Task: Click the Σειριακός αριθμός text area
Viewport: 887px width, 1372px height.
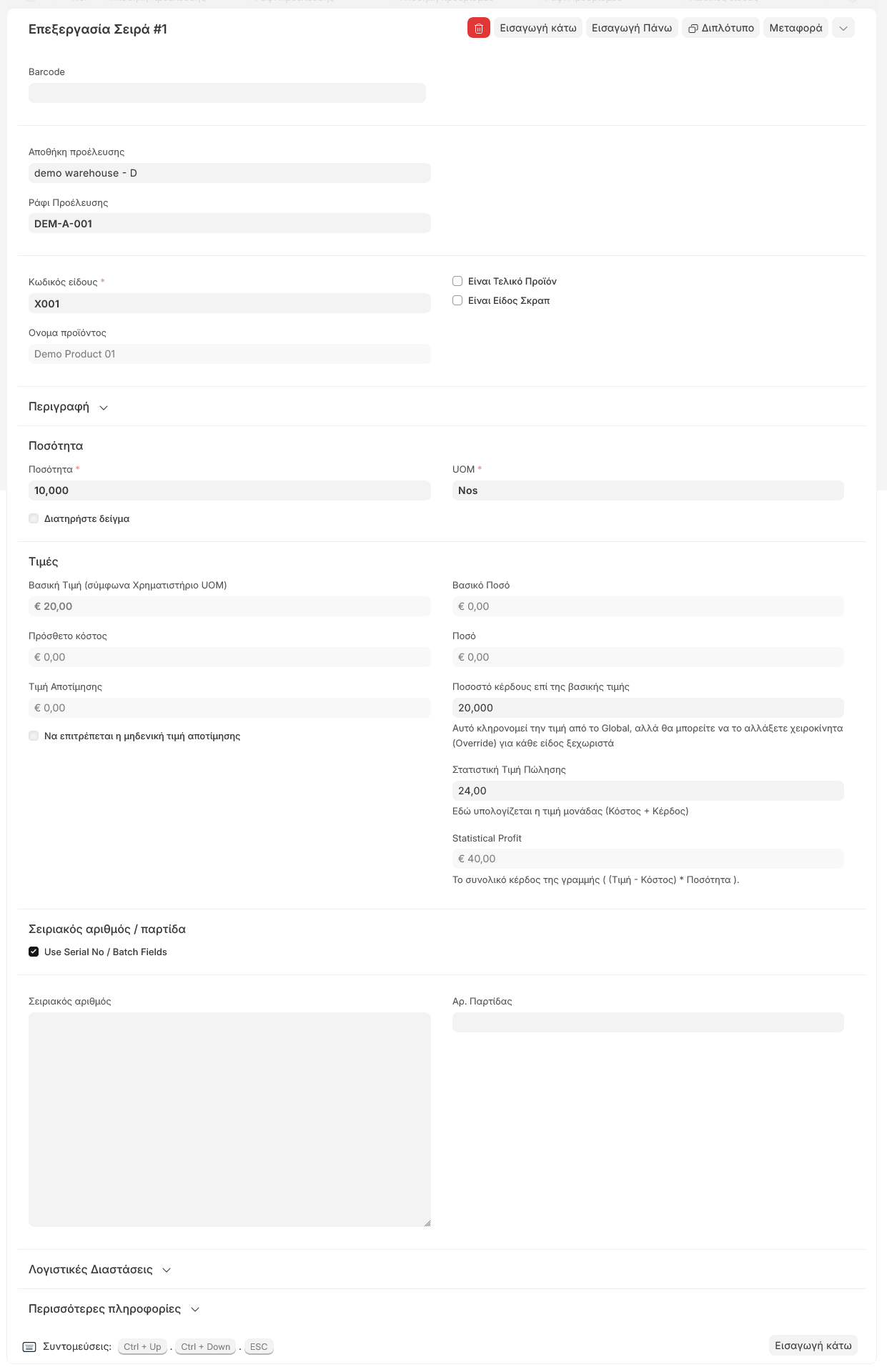Action: [x=229, y=1119]
